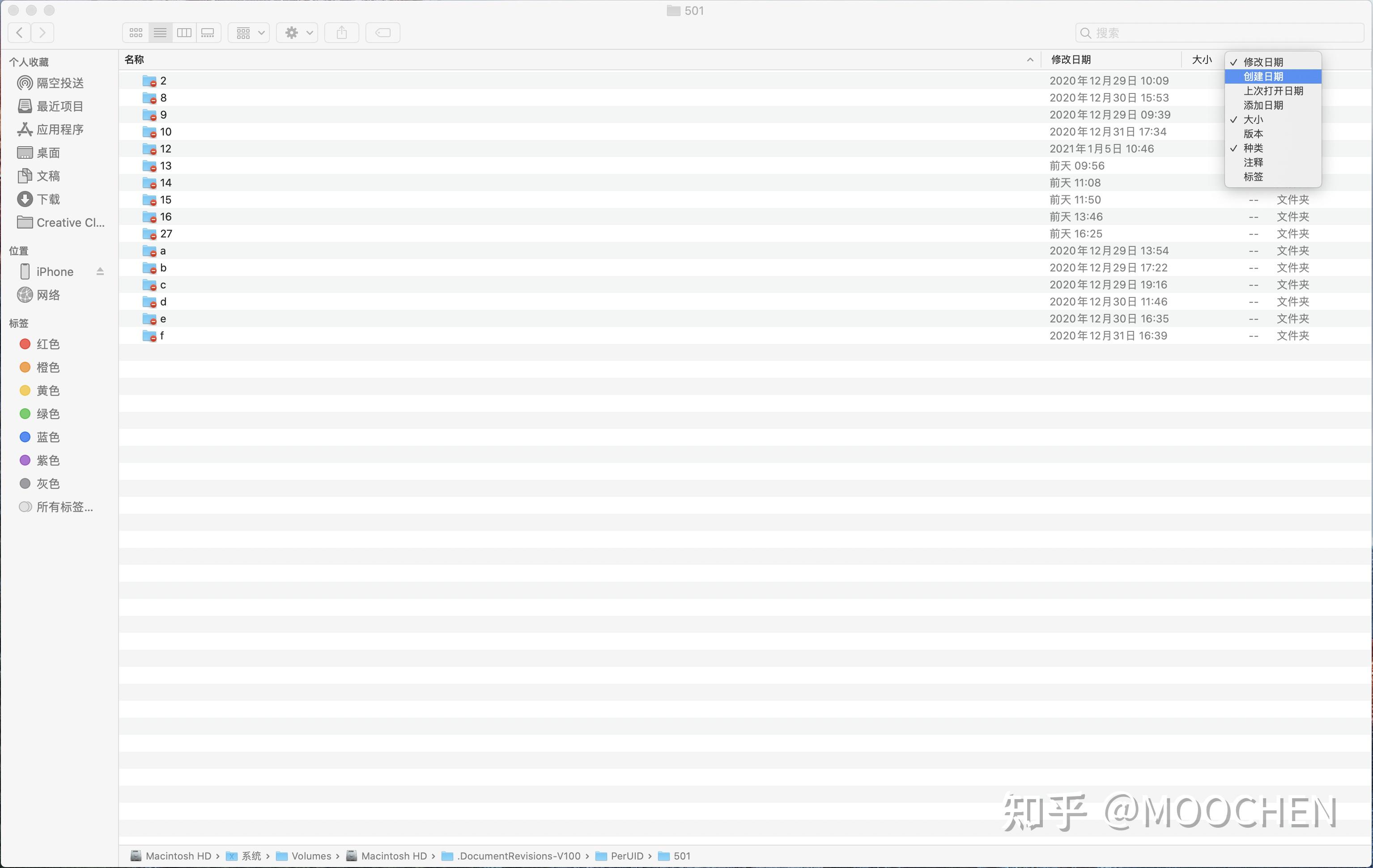Click the Edit Tags toolbar icon
Viewport: 1373px width, 868px height.
coord(383,33)
